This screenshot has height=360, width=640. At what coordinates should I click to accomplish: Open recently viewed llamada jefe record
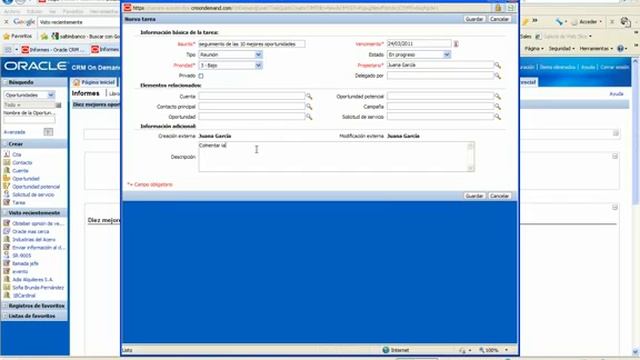coord(25,264)
